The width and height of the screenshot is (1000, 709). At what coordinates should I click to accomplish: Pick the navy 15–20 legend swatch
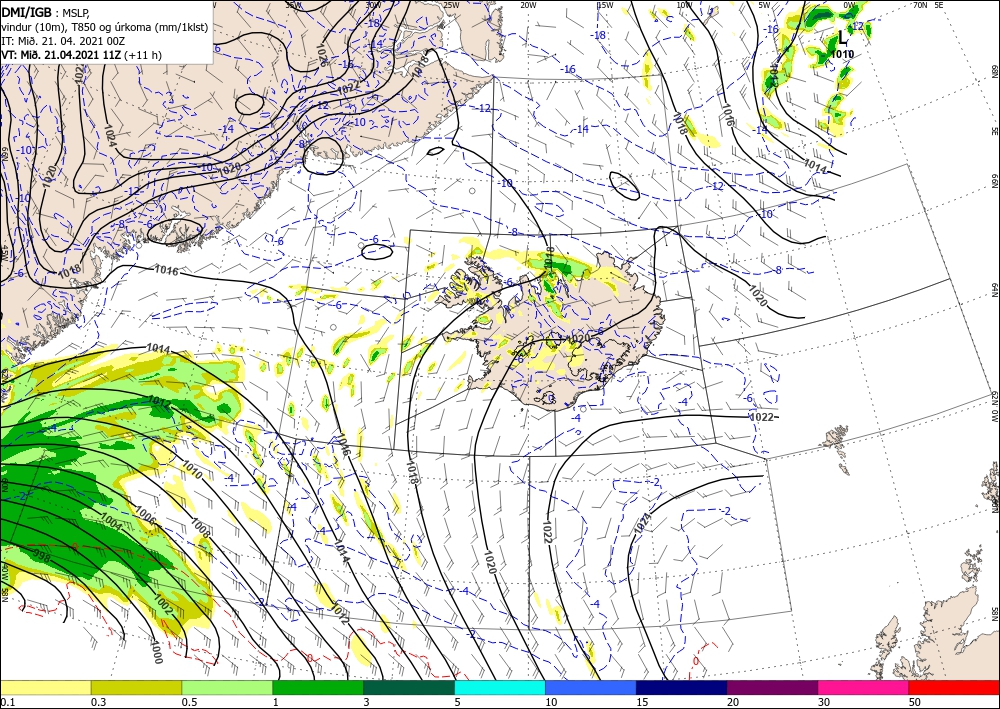pyautogui.click(x=682, y=687)
